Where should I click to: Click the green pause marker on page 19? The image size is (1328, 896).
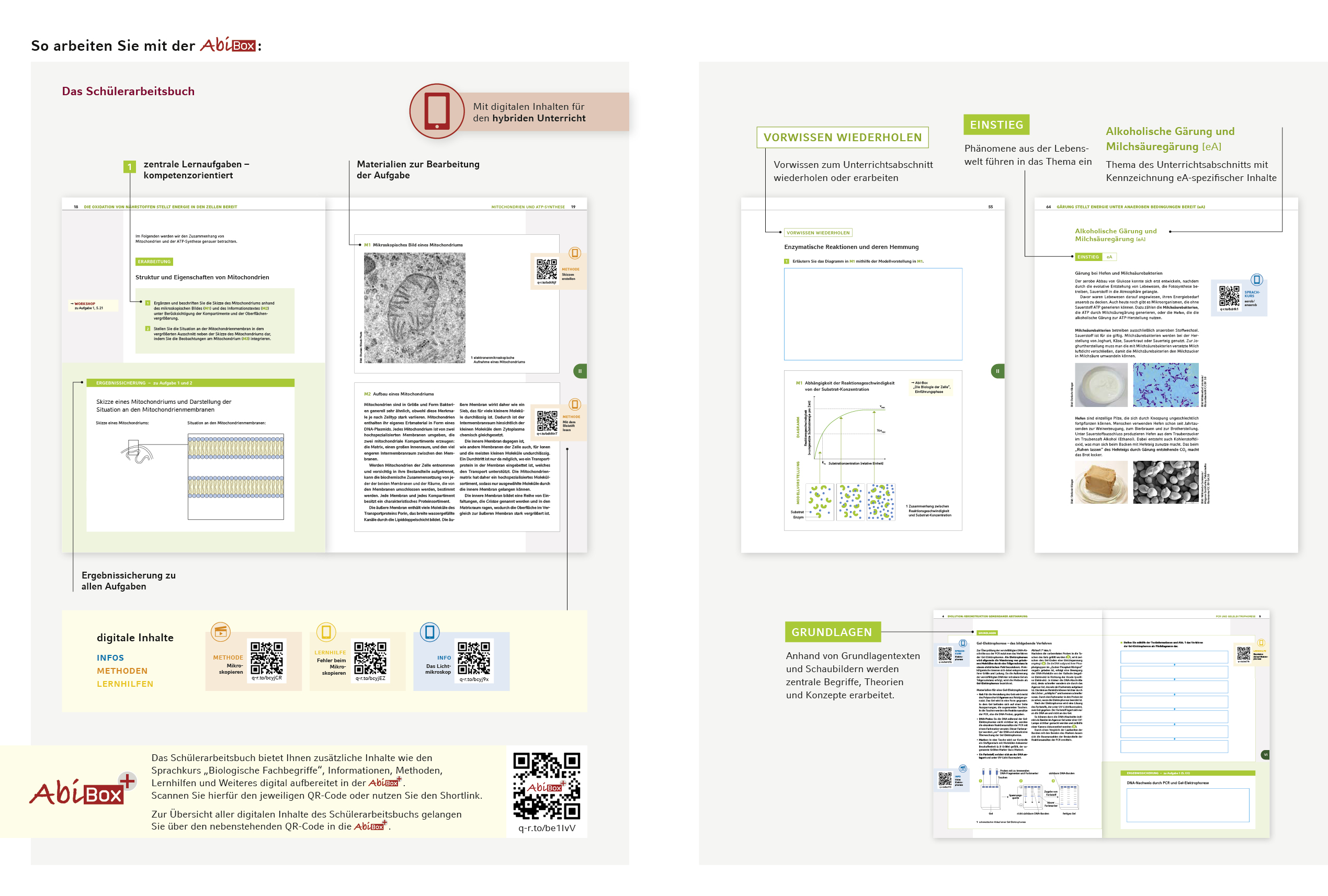click(580, 371)
